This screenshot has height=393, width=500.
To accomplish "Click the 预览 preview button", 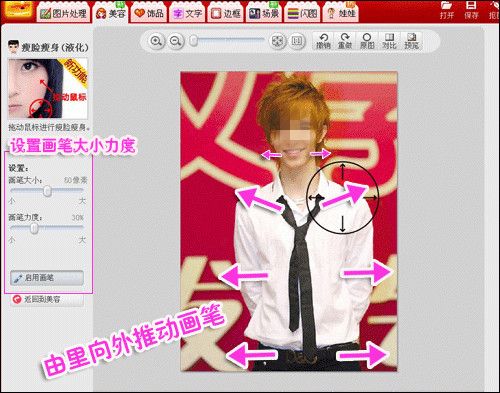I will tap(412, 41).
